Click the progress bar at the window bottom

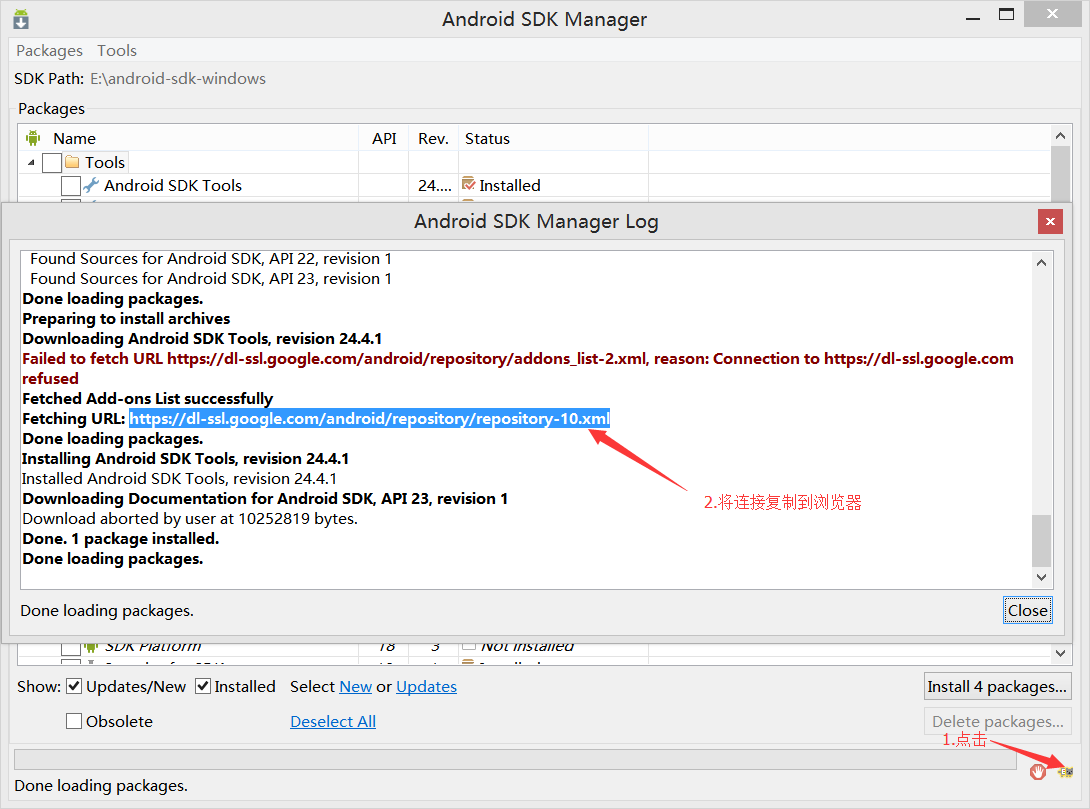coord(515,759)
